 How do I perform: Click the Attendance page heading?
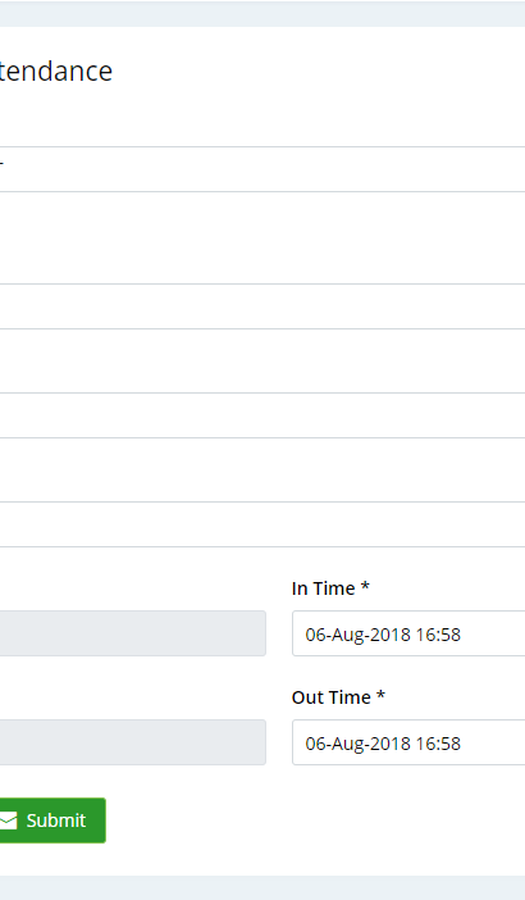[x=56, y=71]
